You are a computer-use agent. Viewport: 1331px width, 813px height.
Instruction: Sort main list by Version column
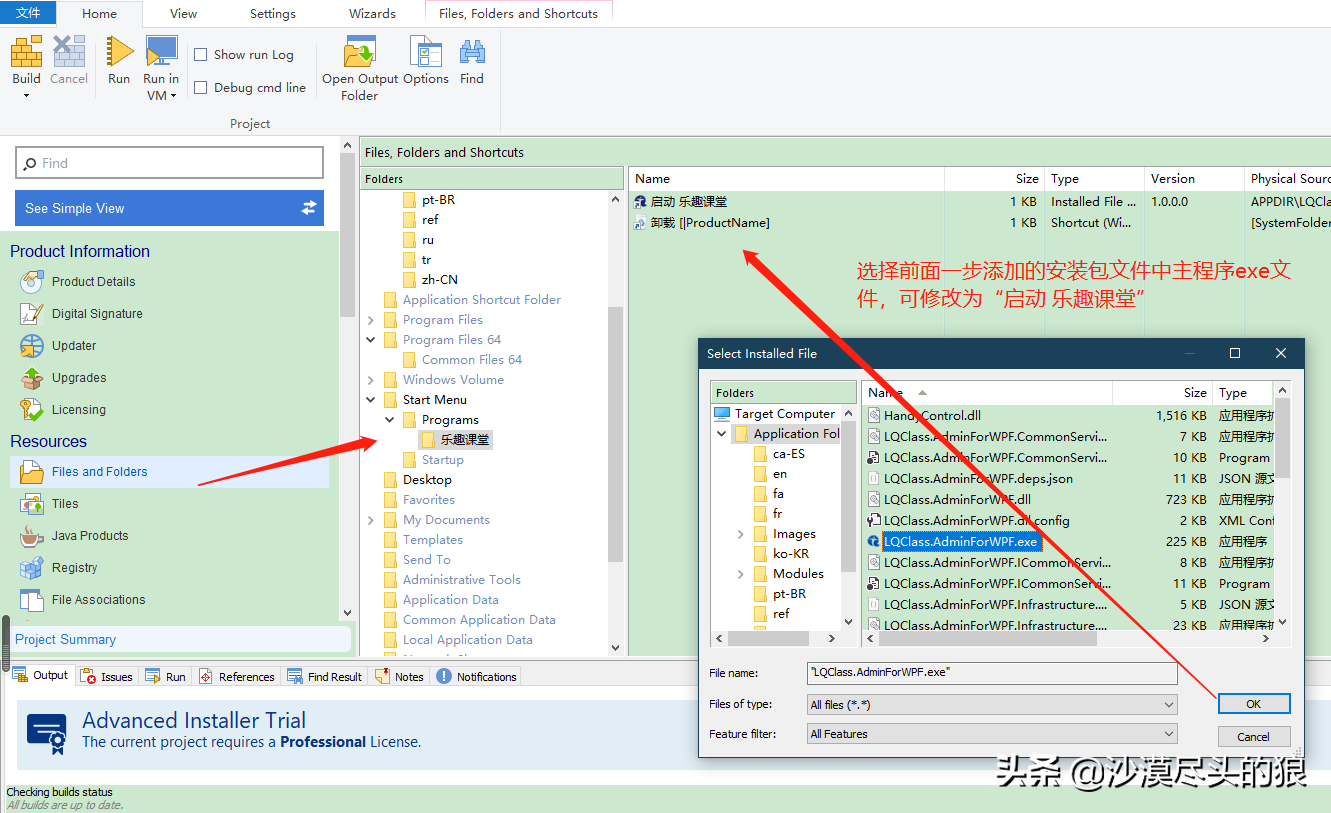point(1193,179)
